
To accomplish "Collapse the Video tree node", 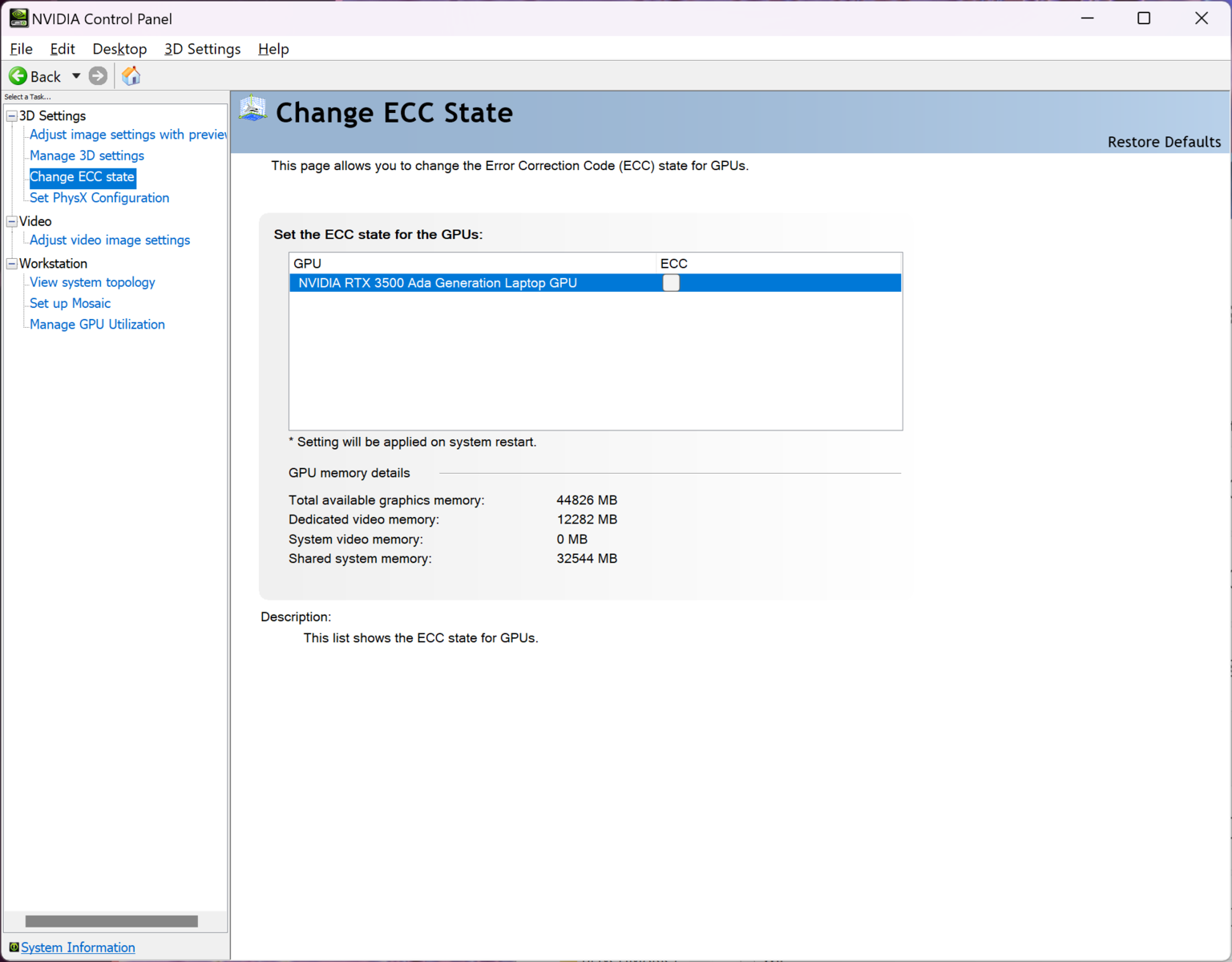I will (12, 221).
